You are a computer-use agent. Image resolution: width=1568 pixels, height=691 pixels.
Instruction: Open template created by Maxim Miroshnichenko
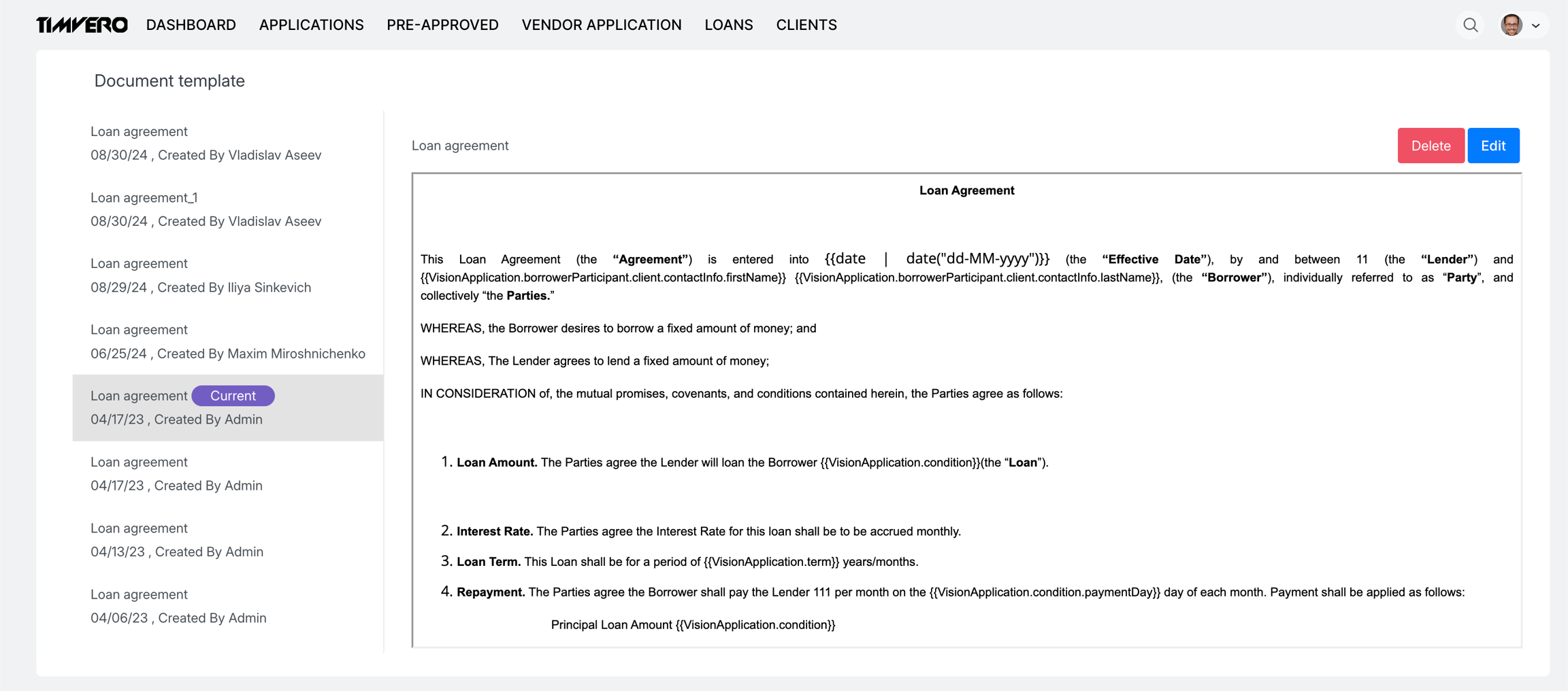[227, 341]
